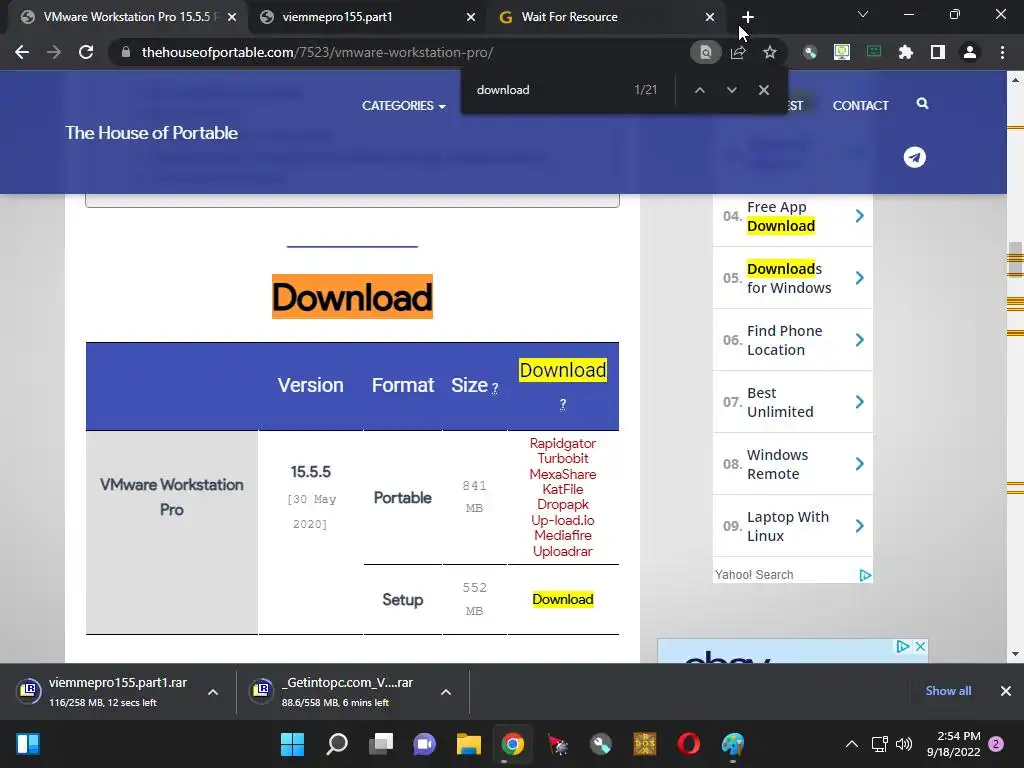This screenshot has width=1024, height=768.
Task: Open the tab search dropdown chevron
Action: (x=863, y=14)
